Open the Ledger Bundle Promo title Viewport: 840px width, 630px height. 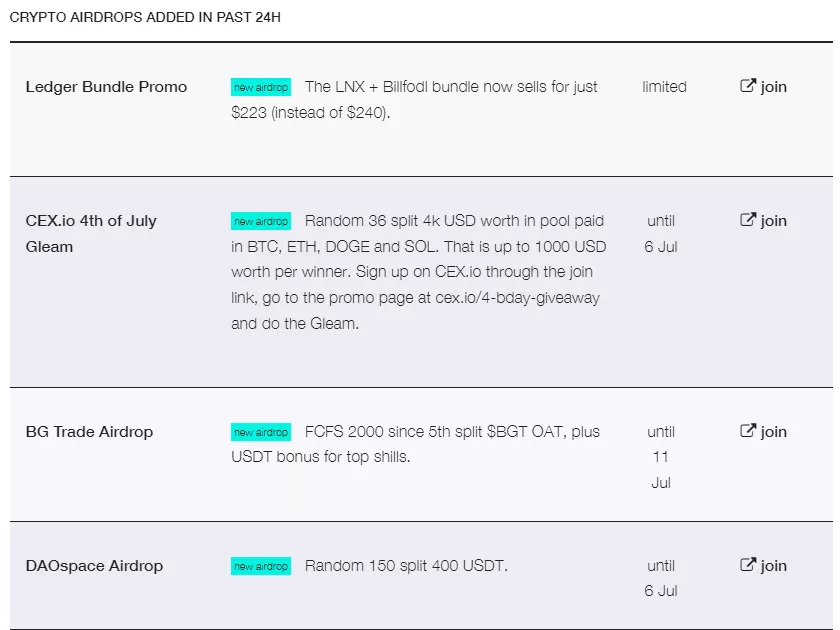click(106, 87)
